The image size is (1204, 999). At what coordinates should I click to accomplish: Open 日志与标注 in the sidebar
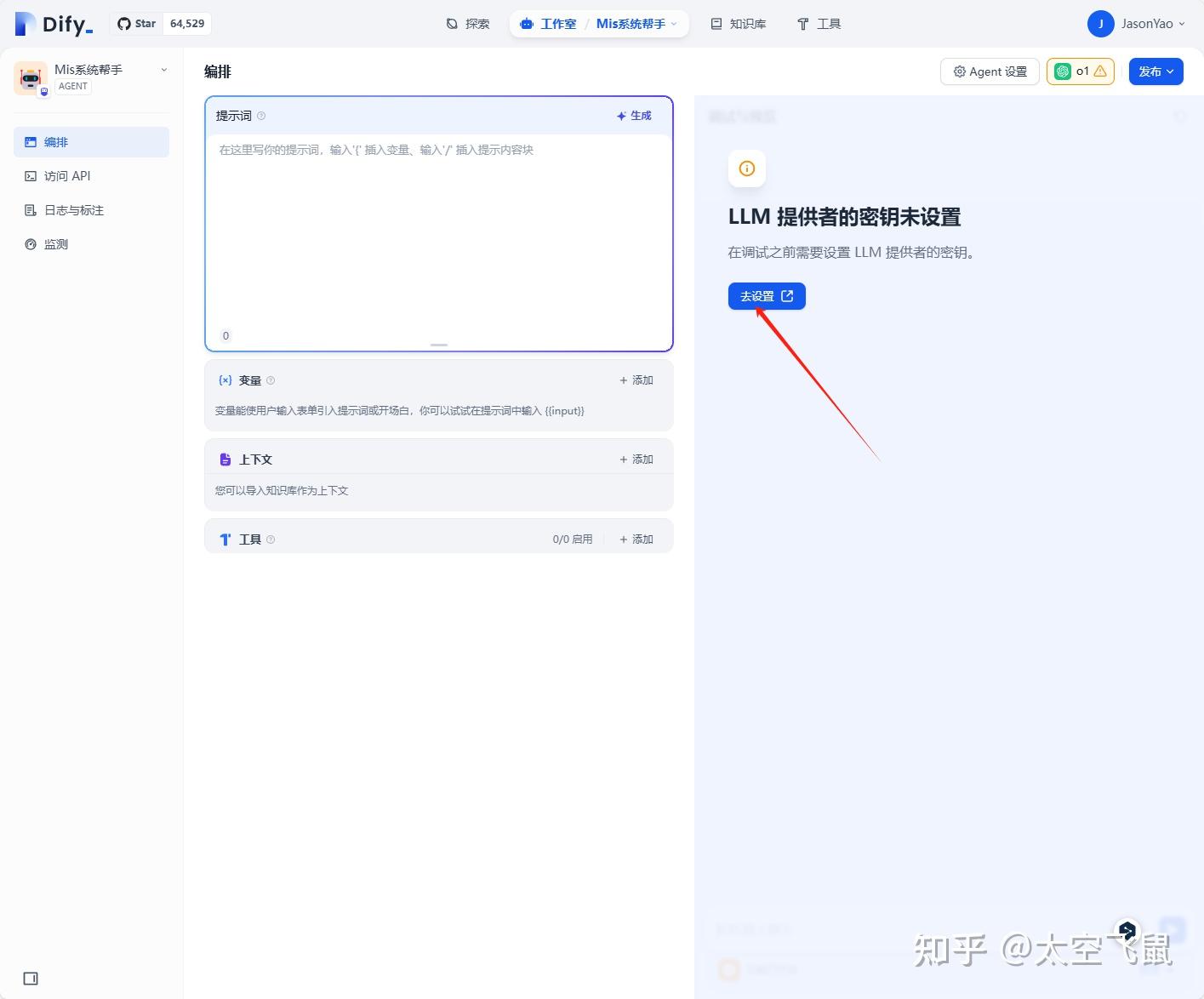click(x=73, y=209)
